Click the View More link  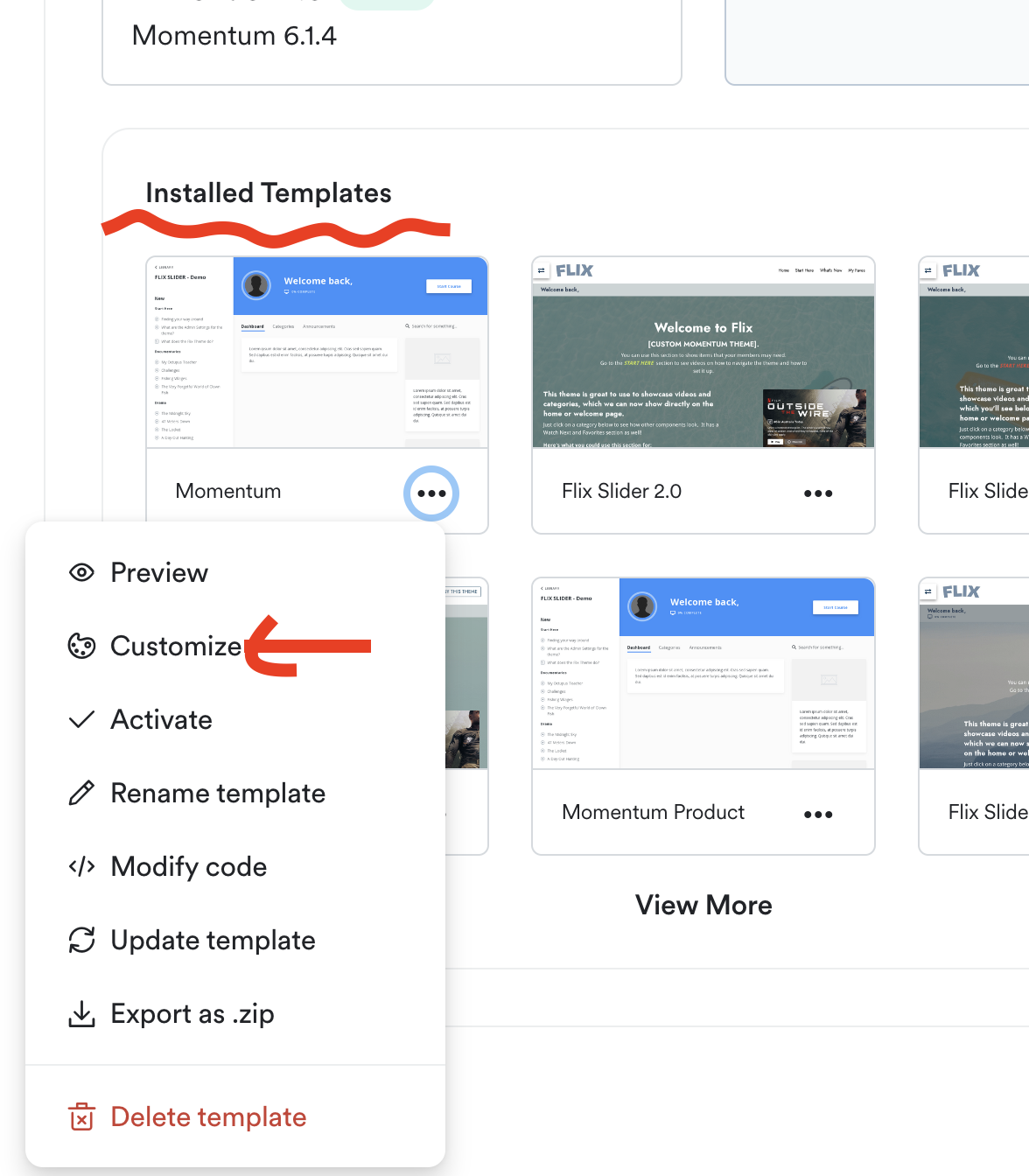point(703,905)
